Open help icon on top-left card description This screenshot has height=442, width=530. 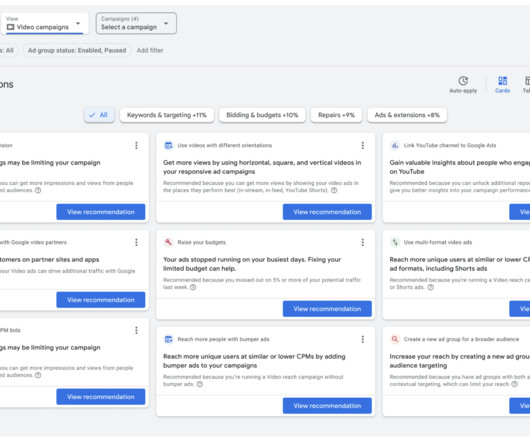pos(38,190)
